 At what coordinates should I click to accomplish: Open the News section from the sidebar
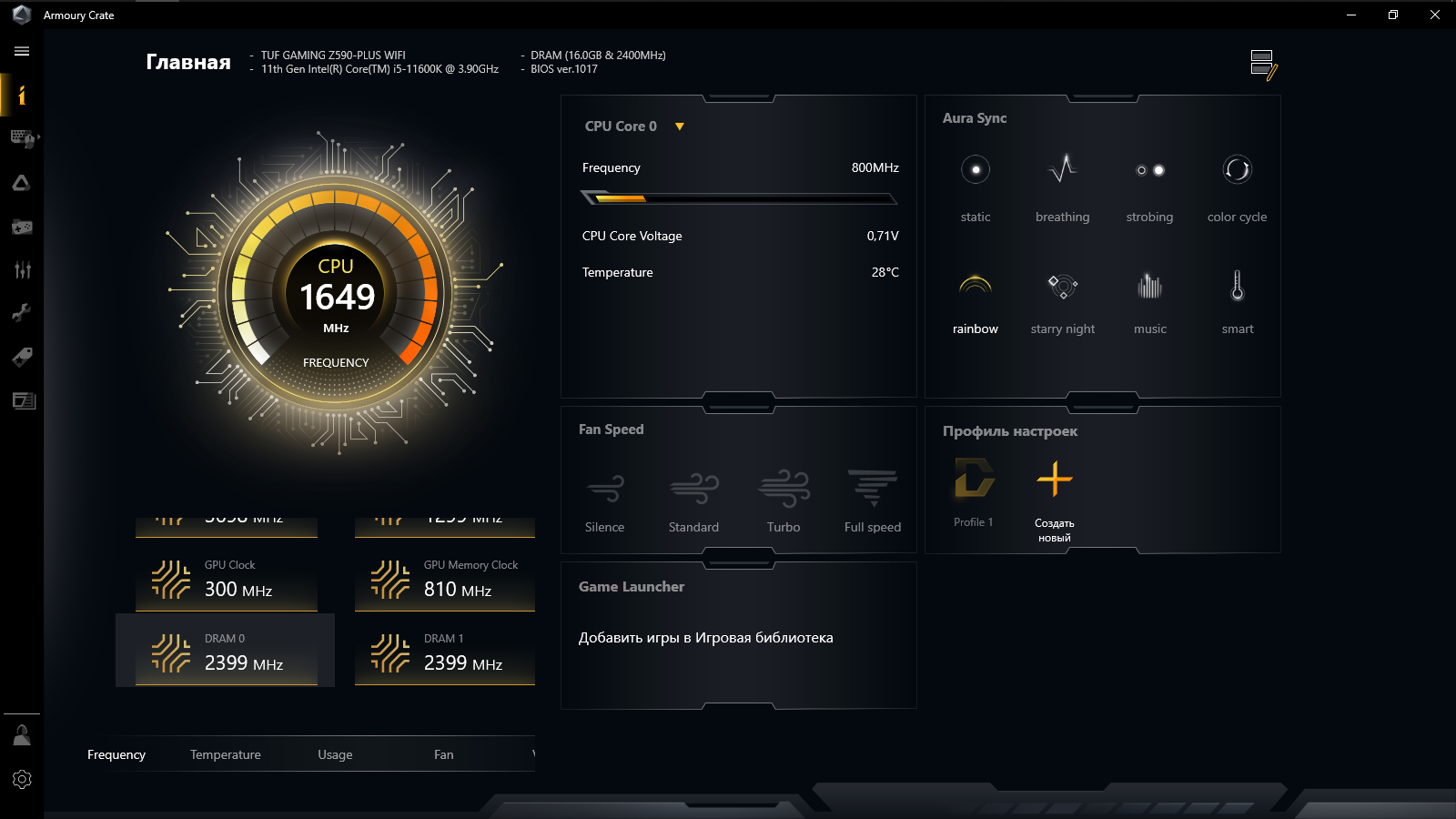22,400
